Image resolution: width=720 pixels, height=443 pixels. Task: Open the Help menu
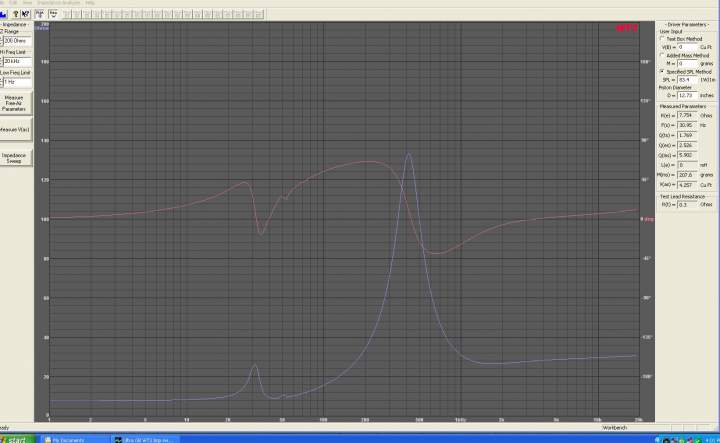pyautogui.click(x=90, y=3)
